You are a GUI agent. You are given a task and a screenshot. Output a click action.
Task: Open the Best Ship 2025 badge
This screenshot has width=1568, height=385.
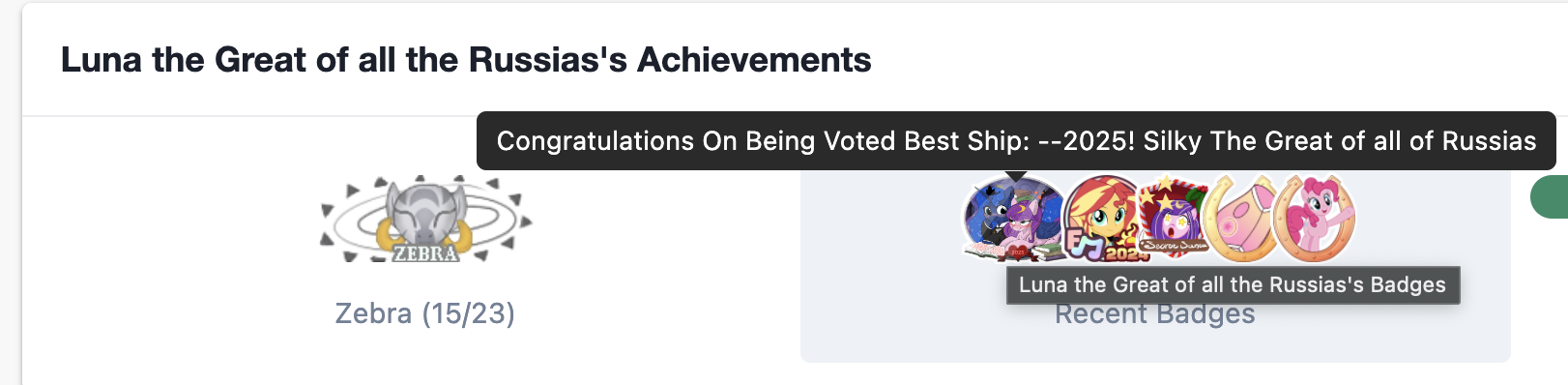(x=1015, y=220)
